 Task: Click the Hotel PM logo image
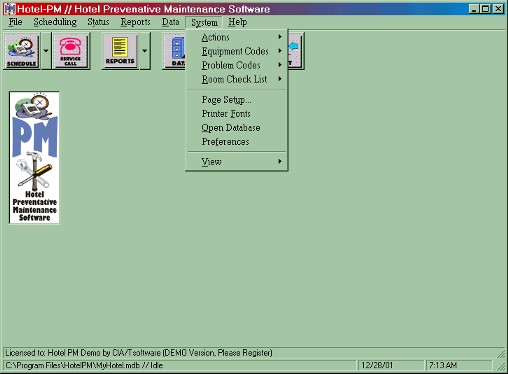[x=34, y=157]
